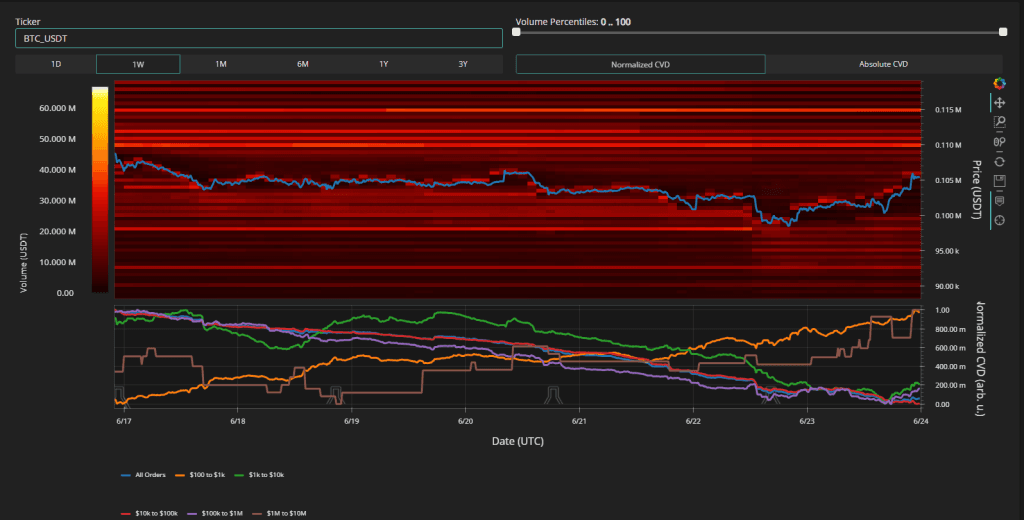Activate the Box Zoom tool
The height and width of the screenshot is (520, 1024).
click(999, 122)
